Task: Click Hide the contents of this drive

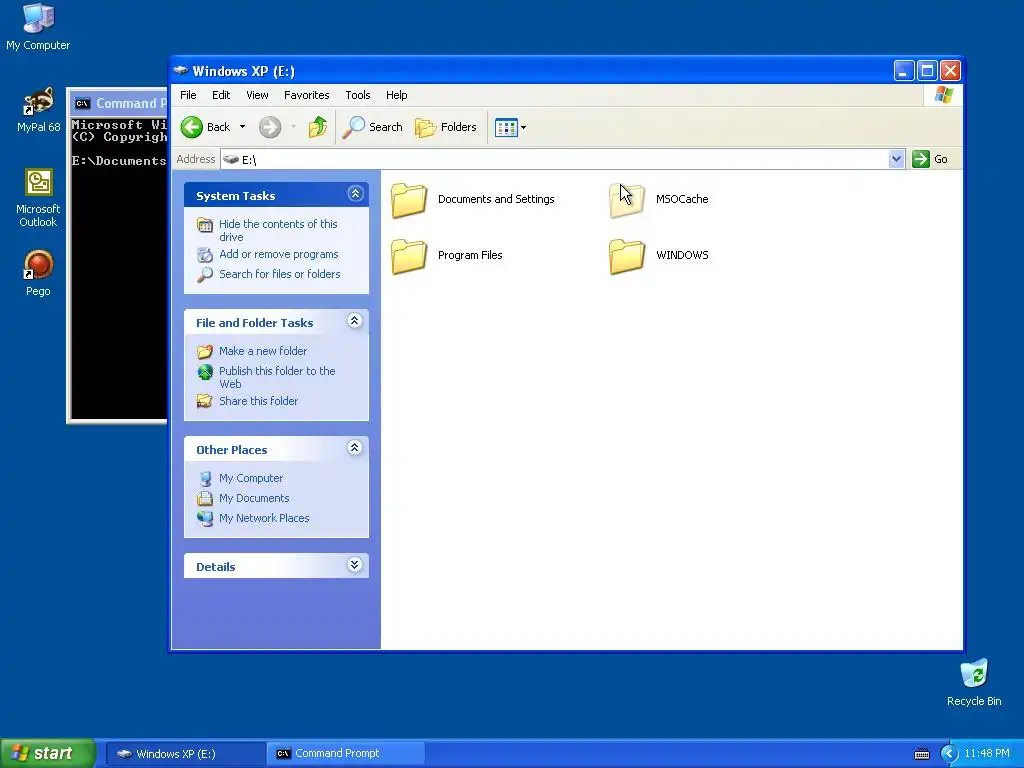Action: (278, 230)
